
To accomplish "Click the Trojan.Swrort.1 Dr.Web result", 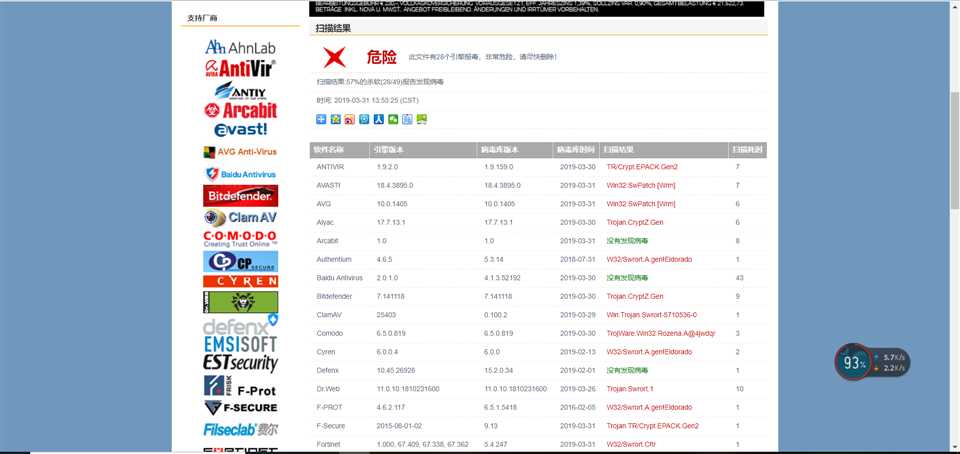I will (629, 389).
